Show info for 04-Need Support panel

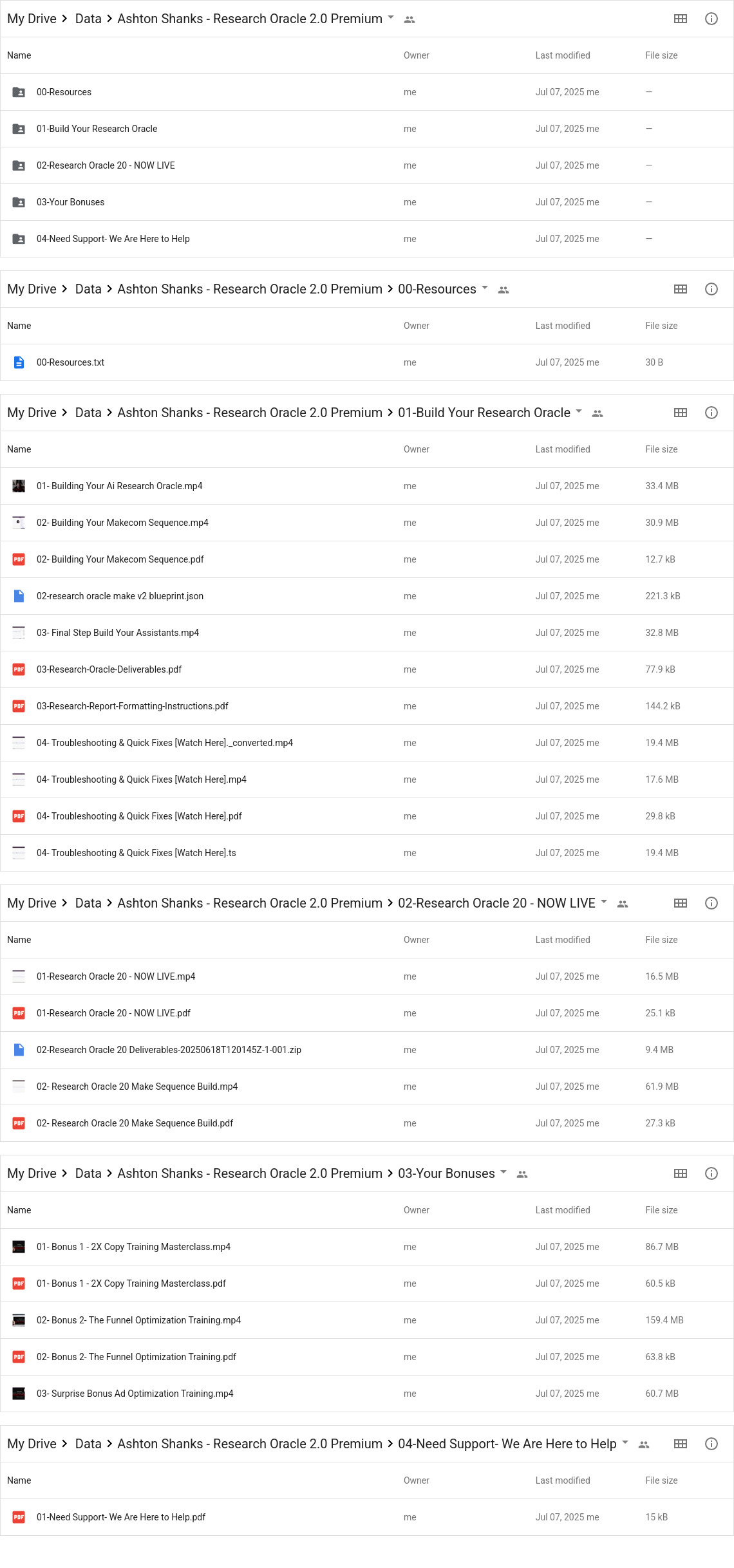coord(711,1444)
